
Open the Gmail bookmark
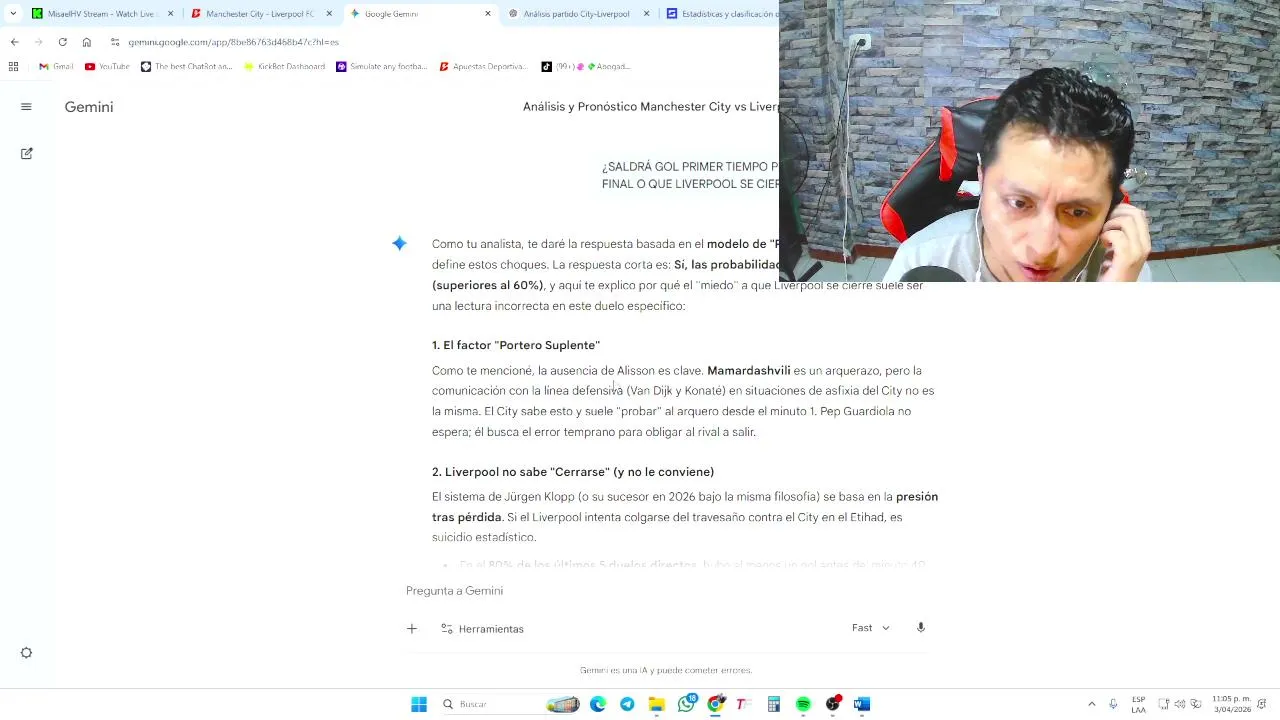(x=56, y=67)
